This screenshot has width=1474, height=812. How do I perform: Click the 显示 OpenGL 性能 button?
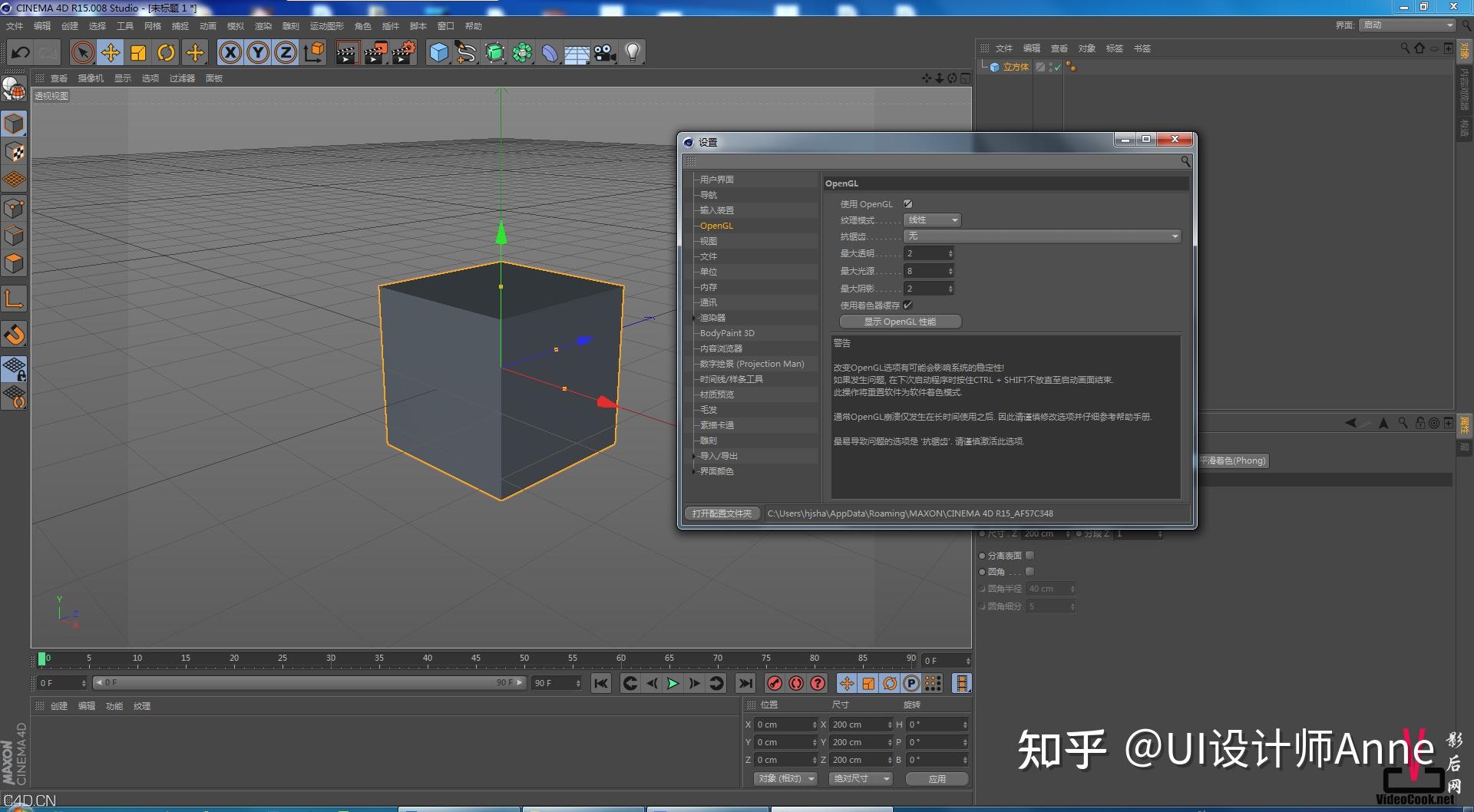coord(900,321)
